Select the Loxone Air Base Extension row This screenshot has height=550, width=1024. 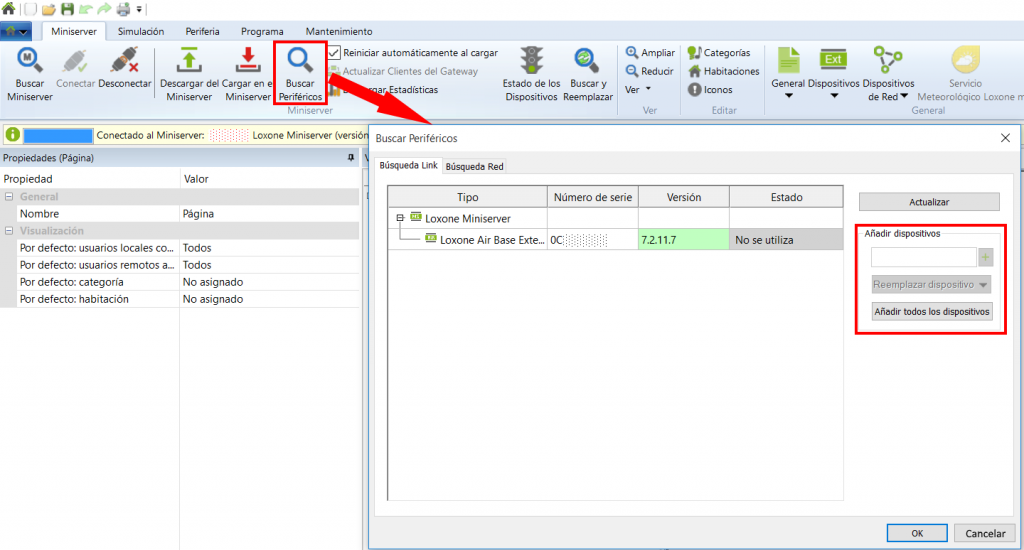[486, 240]
